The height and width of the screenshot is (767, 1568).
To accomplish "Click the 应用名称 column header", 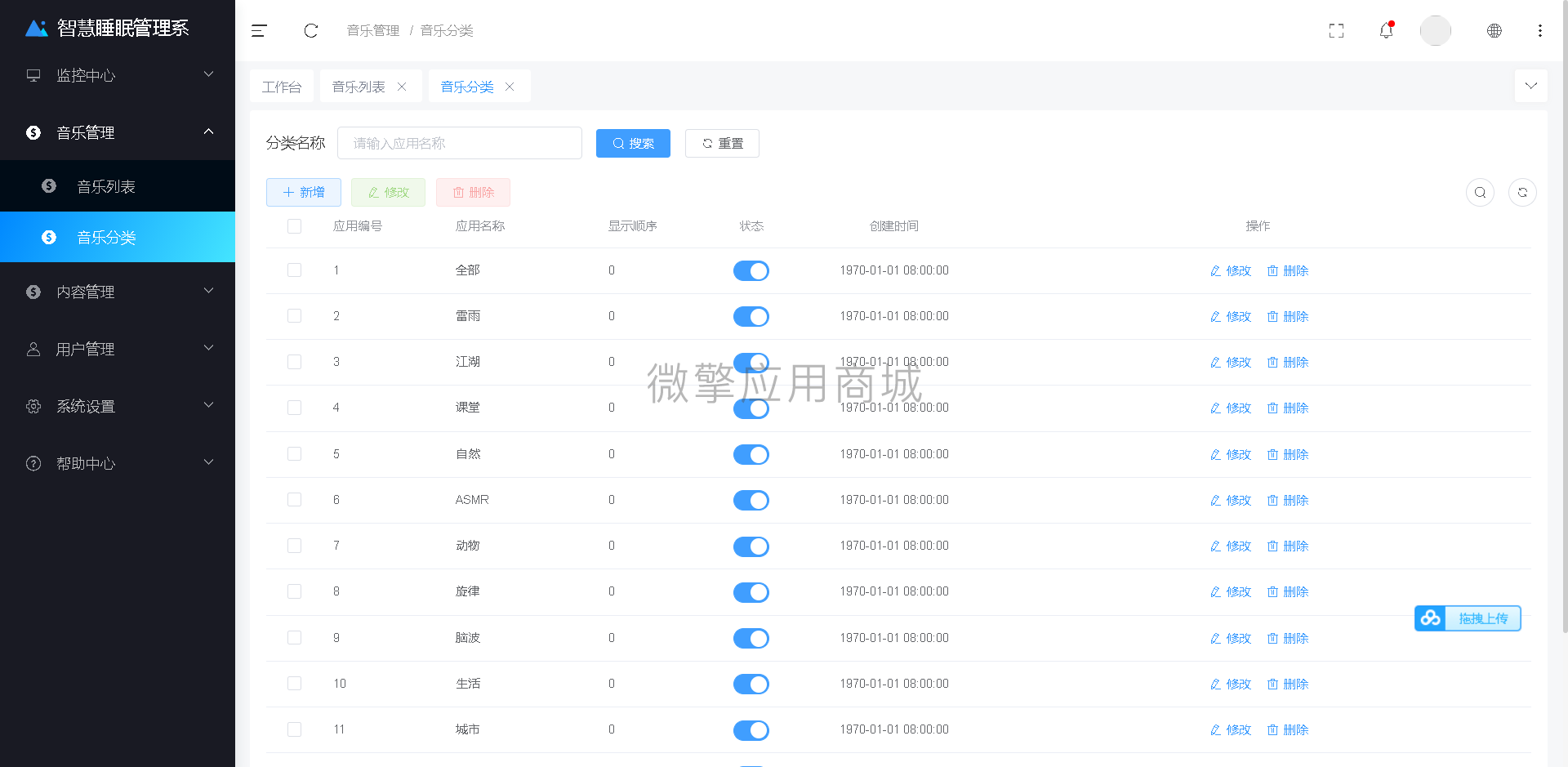I will click(x=480, y=226).
